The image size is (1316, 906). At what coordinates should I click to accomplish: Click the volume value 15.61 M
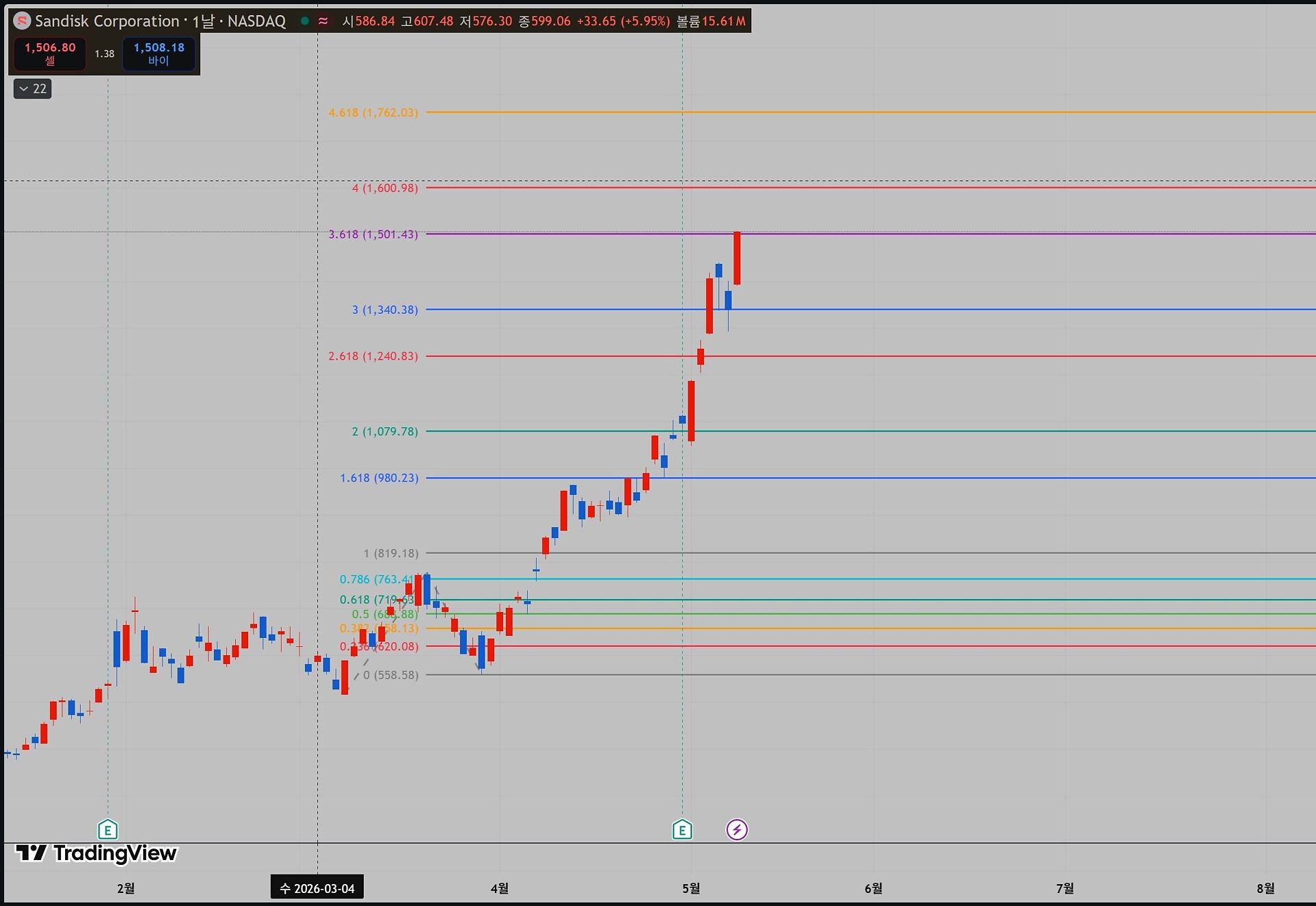(724, 21)
